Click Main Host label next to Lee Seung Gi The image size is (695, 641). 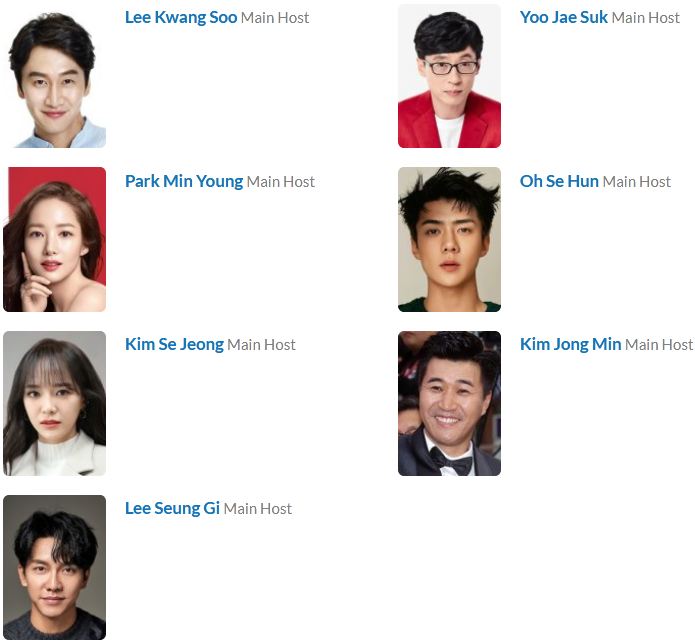click(258, 509)
